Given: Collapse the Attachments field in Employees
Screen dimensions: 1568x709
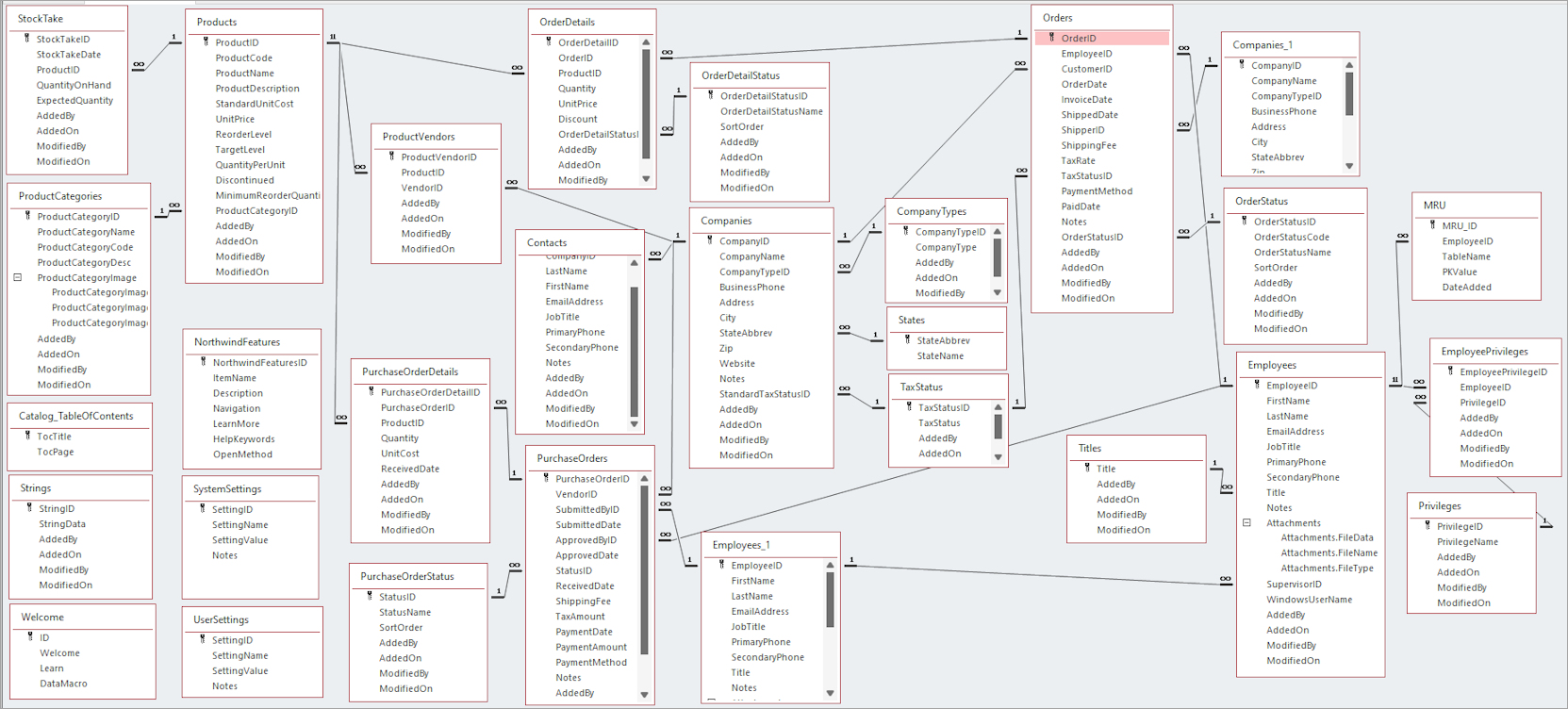Looking at the screenshot, I should coord(1246,522).
